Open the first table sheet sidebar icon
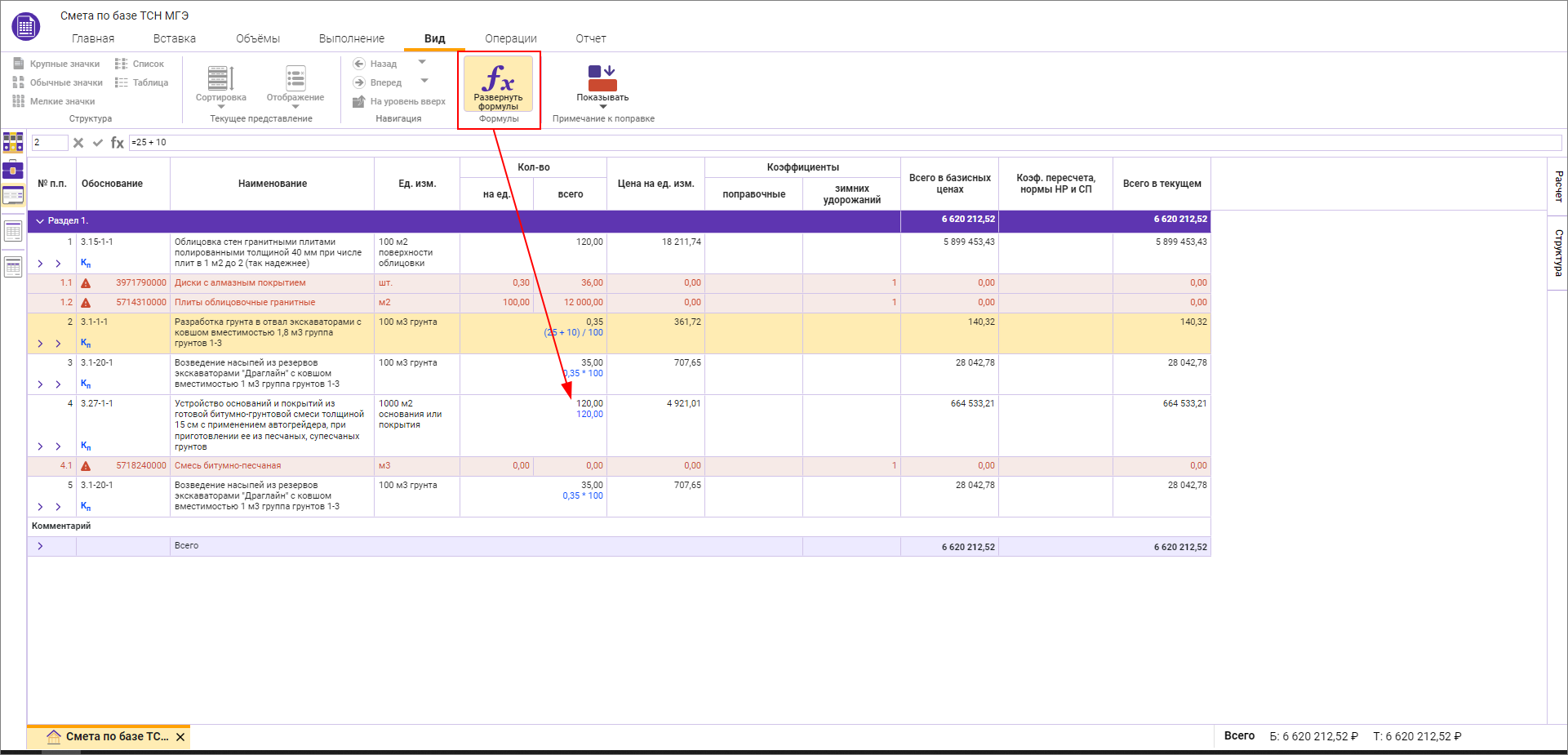Viewport: 1568px width, 755px height. click(x=13, y=231)
